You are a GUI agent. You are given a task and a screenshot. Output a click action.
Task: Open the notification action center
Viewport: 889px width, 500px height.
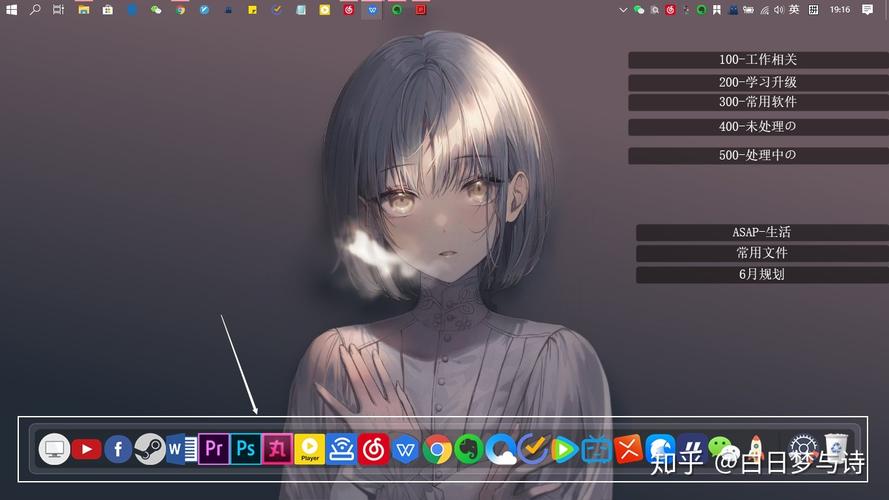[x=867, y=10]
